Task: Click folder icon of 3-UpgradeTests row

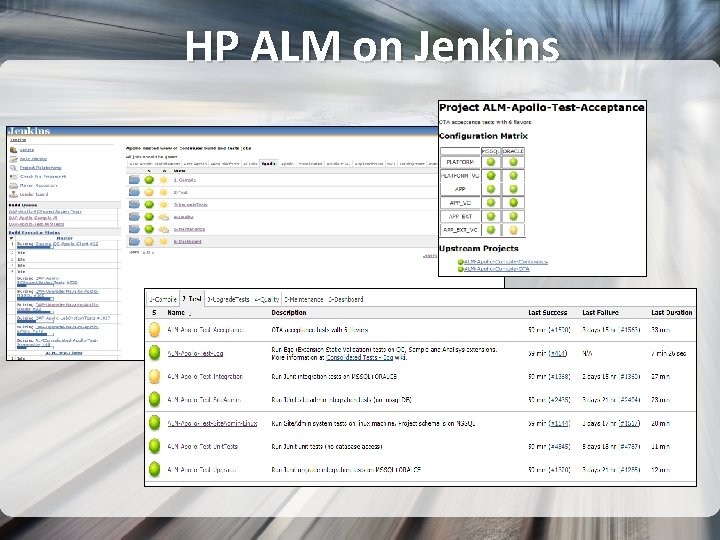Action: [x=134, y=204]
